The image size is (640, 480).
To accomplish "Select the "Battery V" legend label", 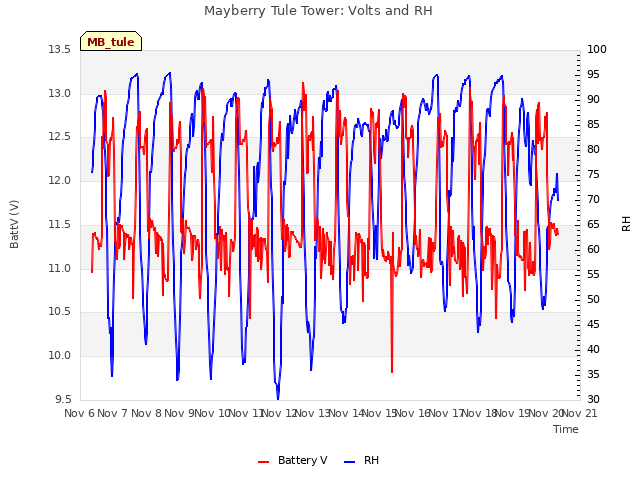I will pyautogui.click(x=302, y=460).
